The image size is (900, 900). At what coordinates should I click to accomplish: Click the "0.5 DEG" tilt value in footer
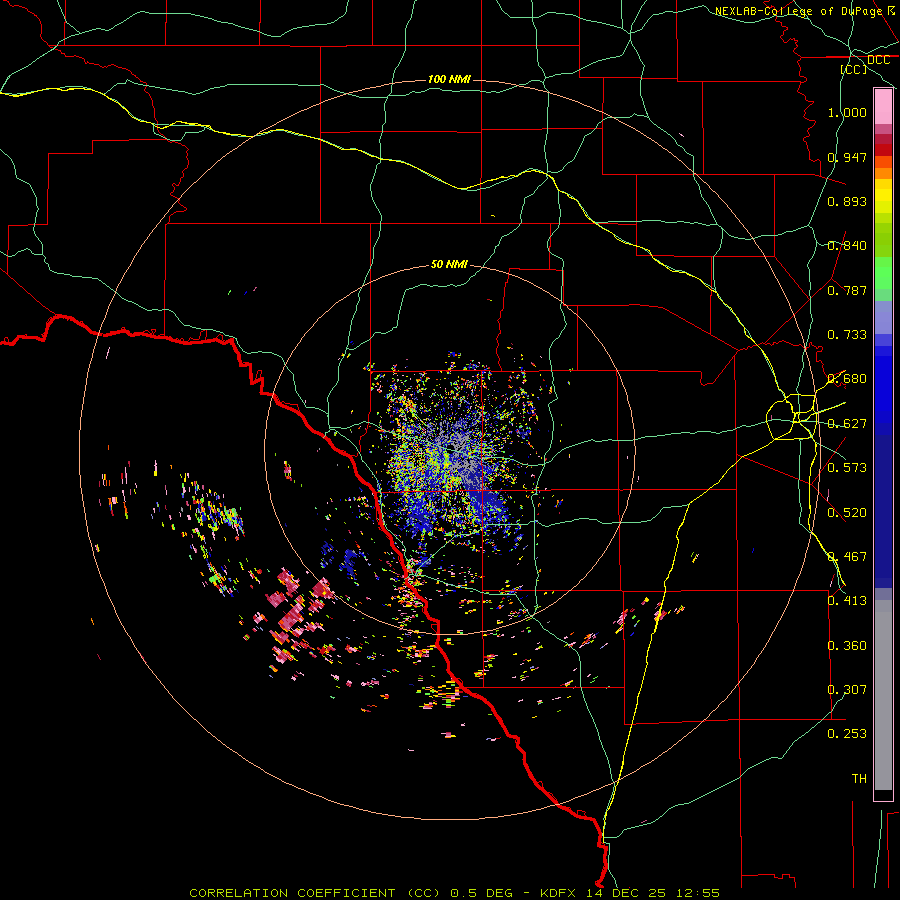pos(482,893)
